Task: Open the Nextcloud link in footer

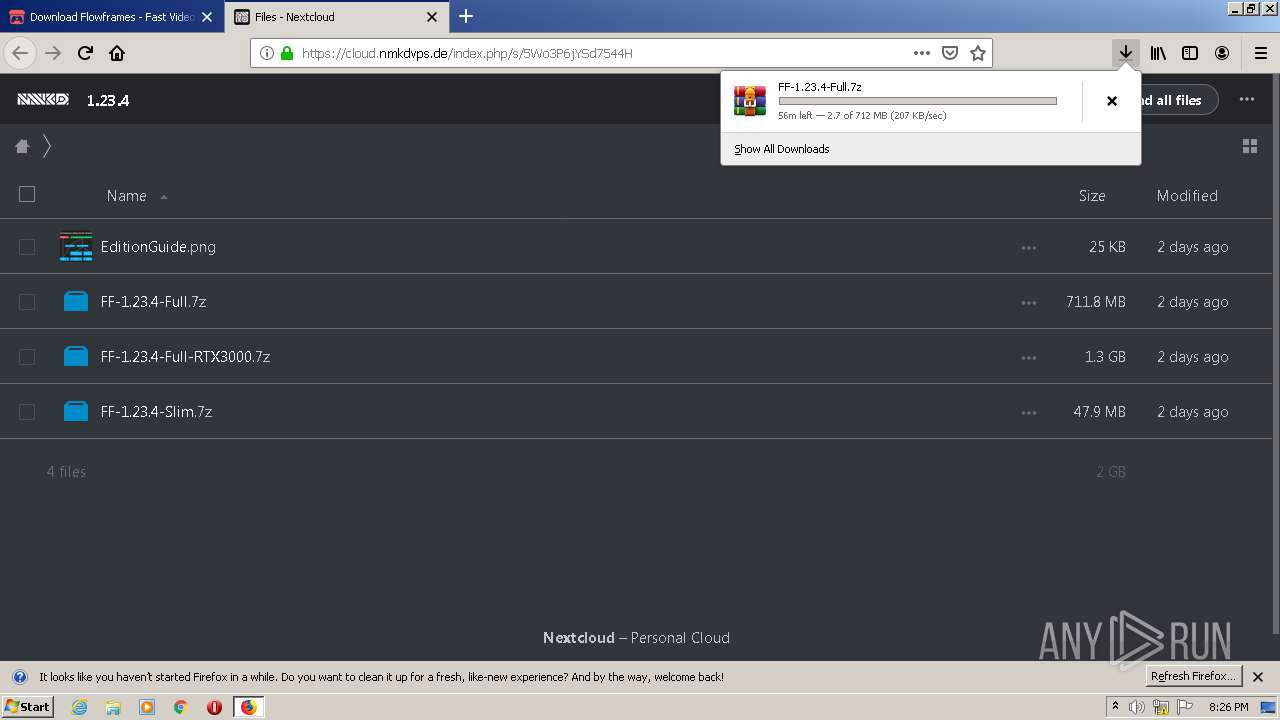Action: tap(578, 638)
